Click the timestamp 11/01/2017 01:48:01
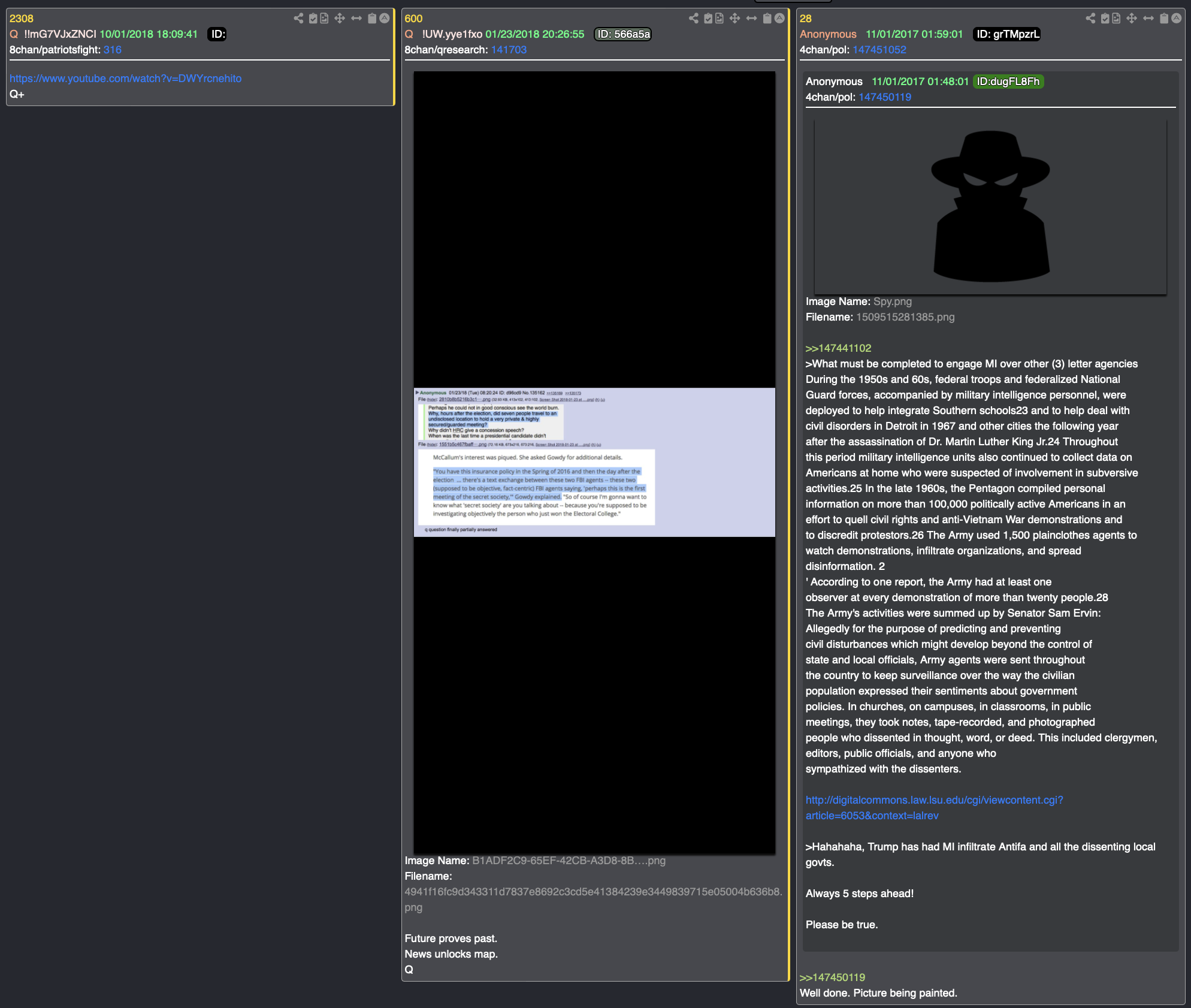 [x=920, y=82]
